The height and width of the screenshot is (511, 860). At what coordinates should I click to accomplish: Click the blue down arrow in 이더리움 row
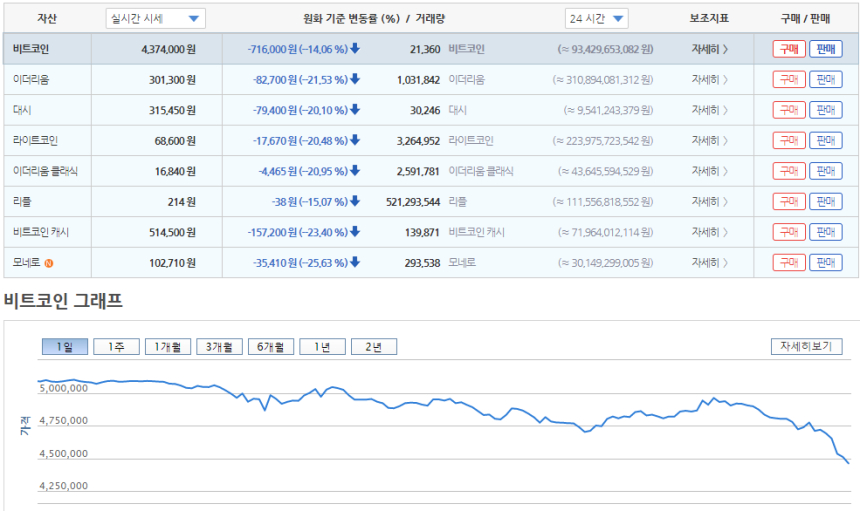point(355,80)
